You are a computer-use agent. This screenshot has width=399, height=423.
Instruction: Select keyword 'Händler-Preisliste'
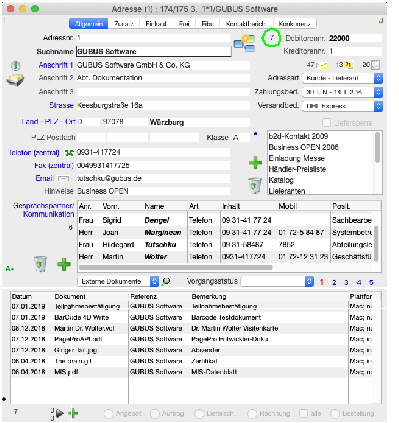pyautogui.click(x=297, y=169)
